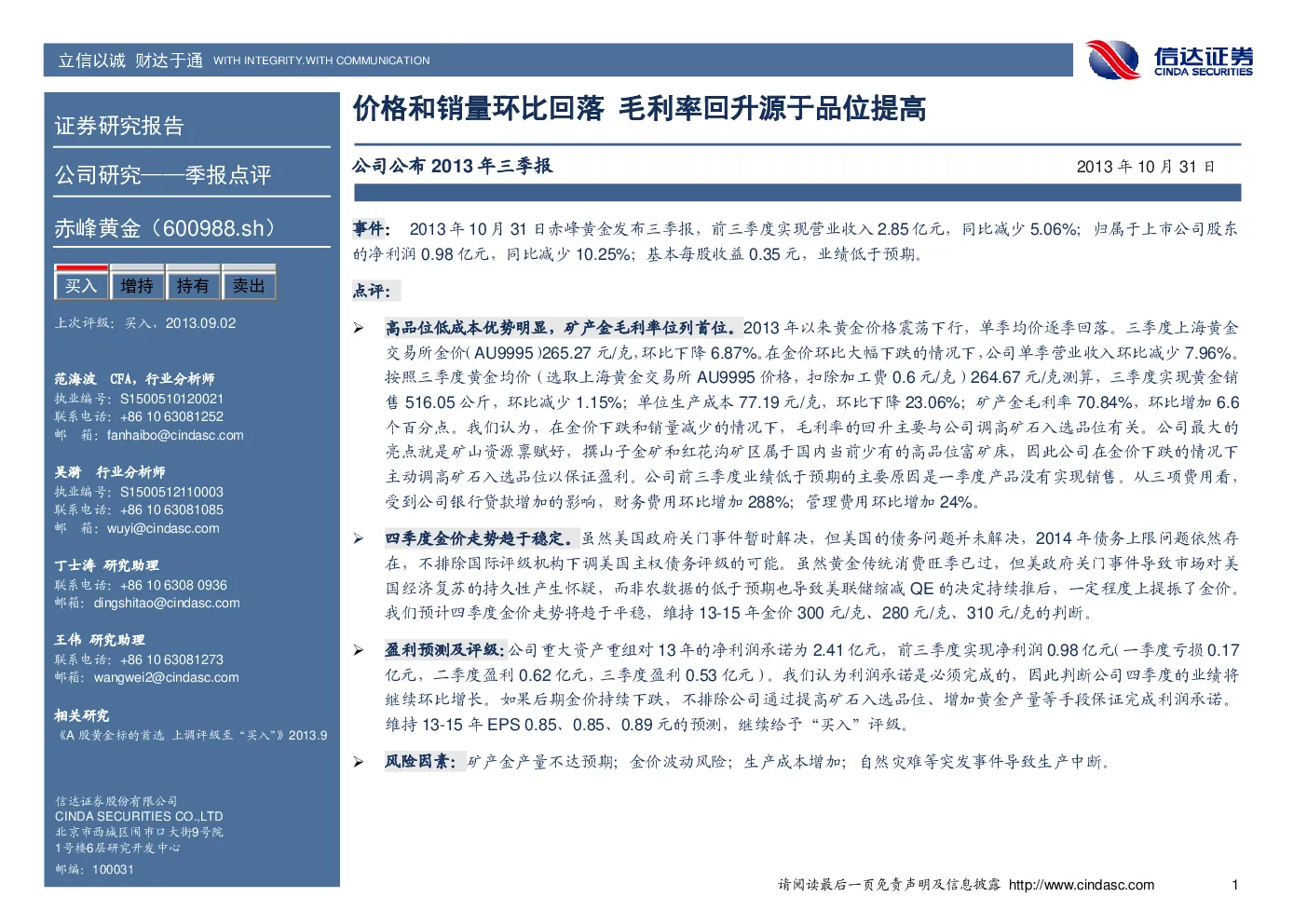
Task: Open related report 《A股黄金标的首选》
Action: [x=191, y=735]
